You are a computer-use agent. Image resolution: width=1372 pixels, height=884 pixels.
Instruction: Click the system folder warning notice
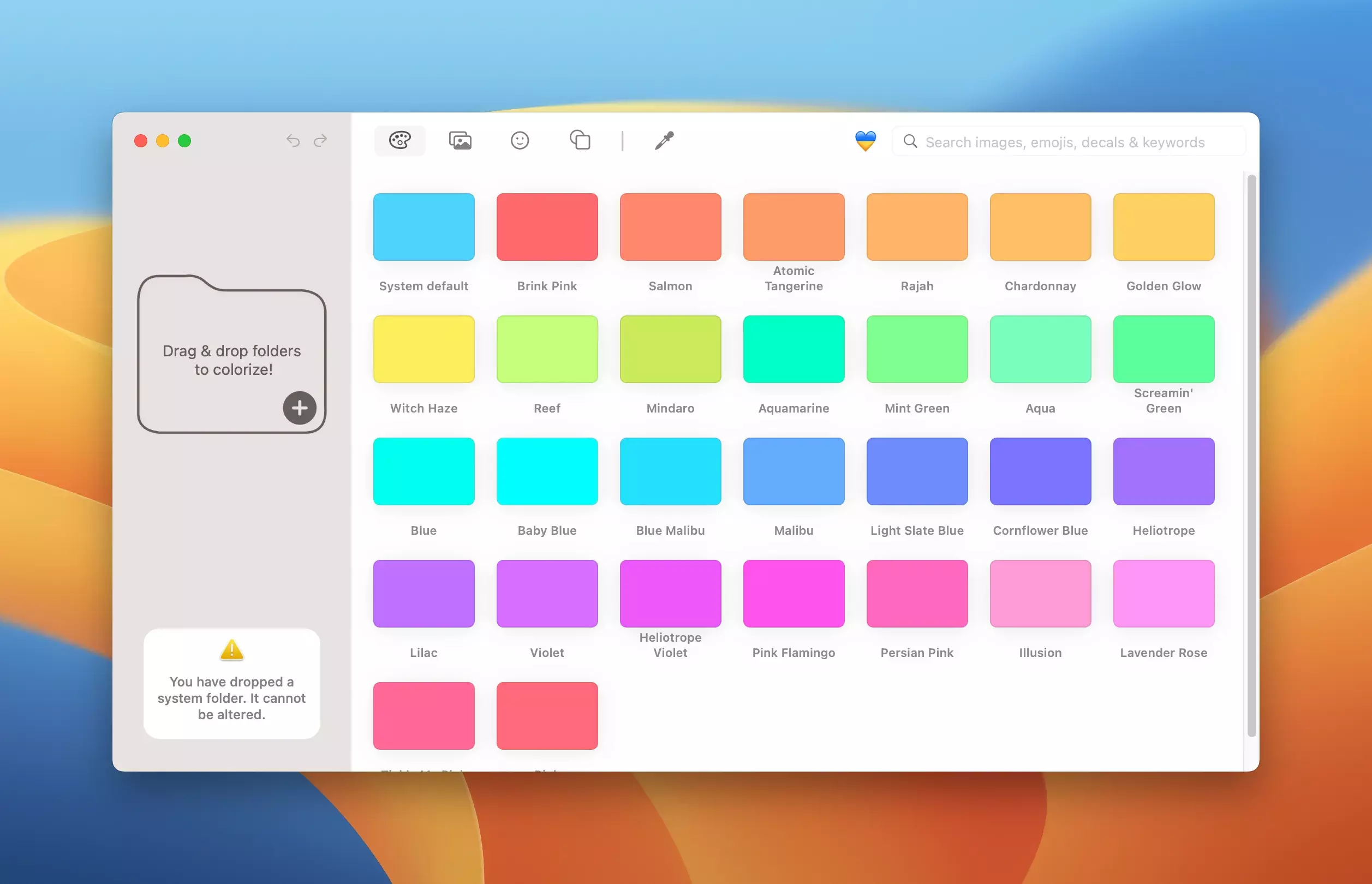click(x=232, y=683)
